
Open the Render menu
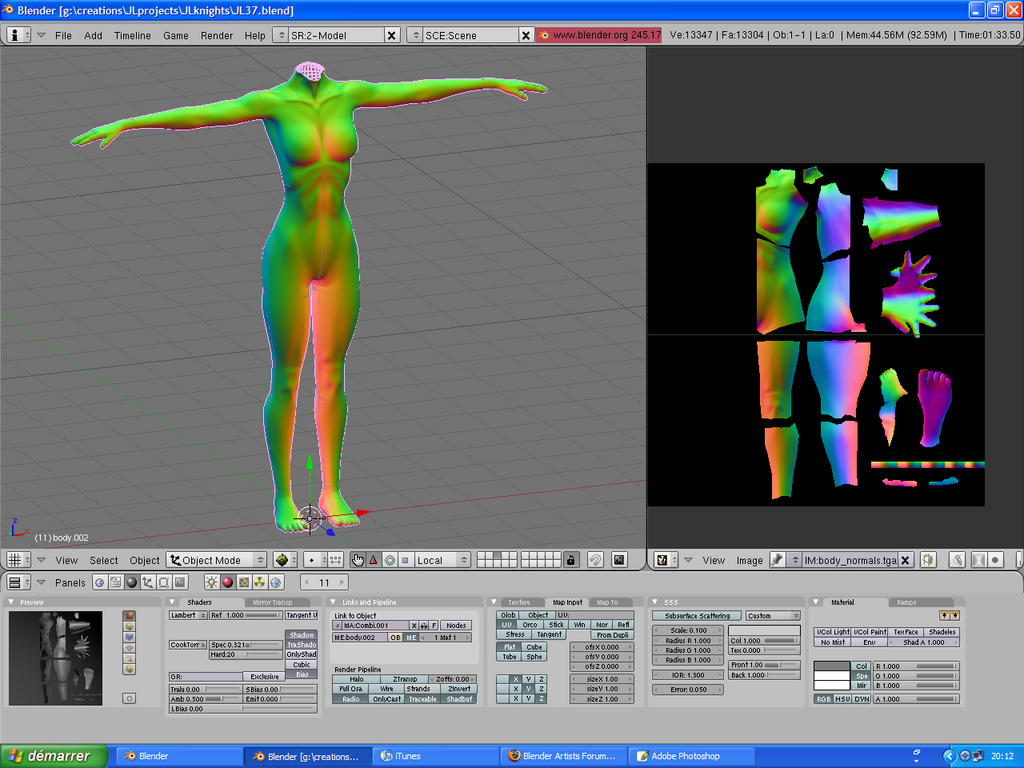(x=217, y=35)
